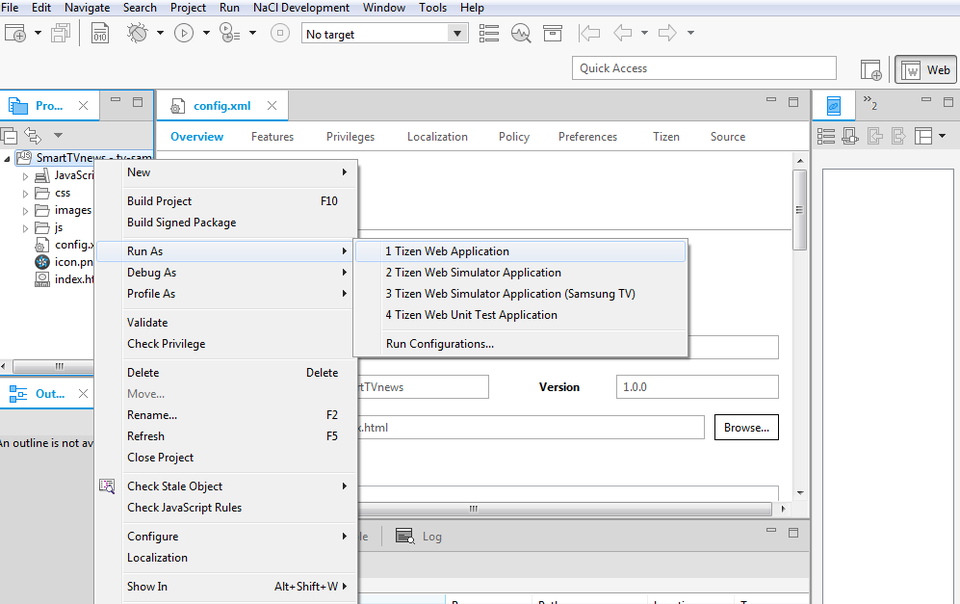Image resolution: width=960 pixels, height=604 pixels.
Task: Switch to the Privileges tab
Action: coord(350,137)
